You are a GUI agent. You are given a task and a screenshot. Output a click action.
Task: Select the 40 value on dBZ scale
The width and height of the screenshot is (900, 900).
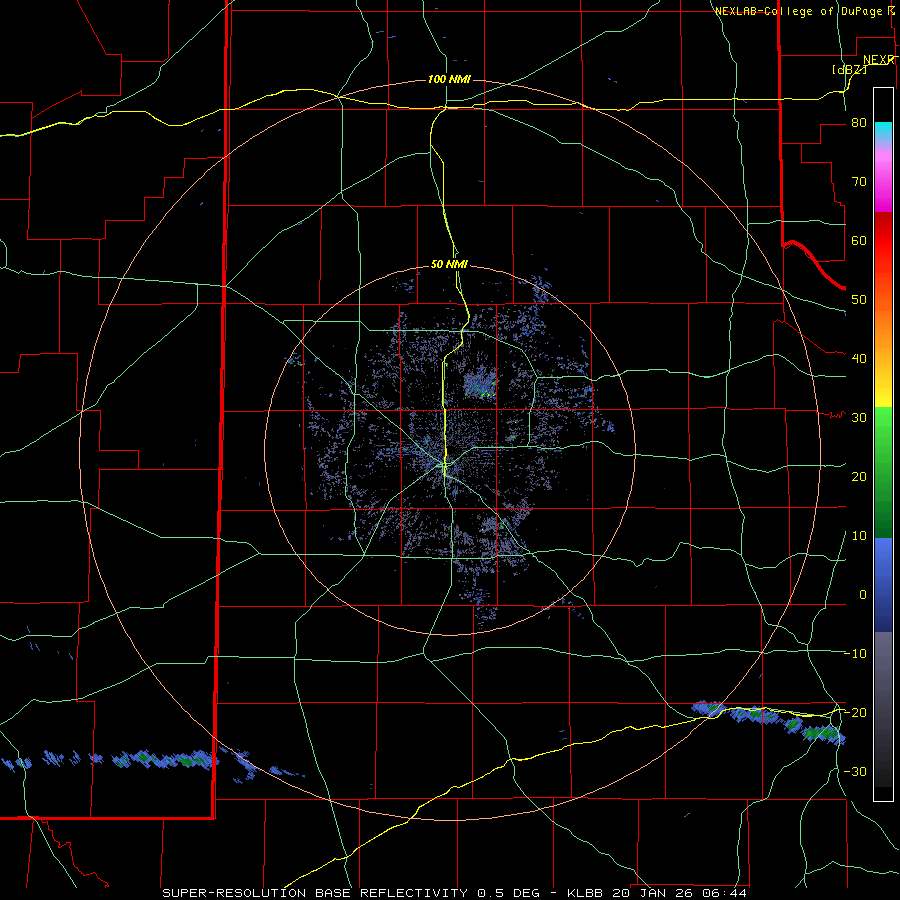point(859,359)
